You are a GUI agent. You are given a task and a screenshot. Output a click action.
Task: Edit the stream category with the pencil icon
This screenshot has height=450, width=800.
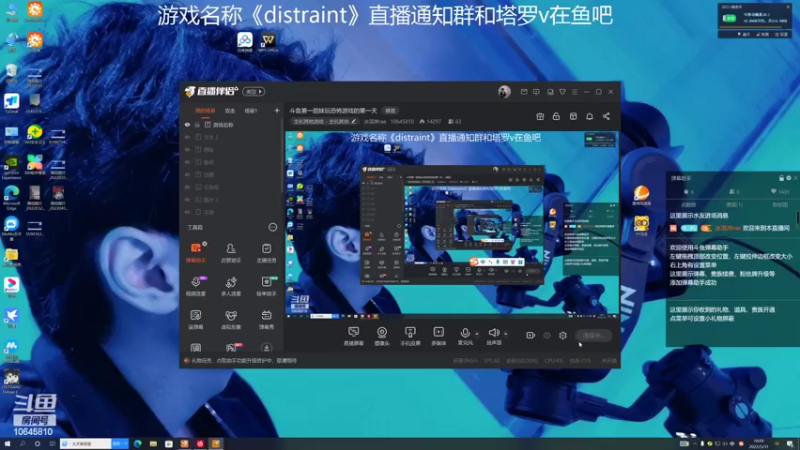point(354,121)
